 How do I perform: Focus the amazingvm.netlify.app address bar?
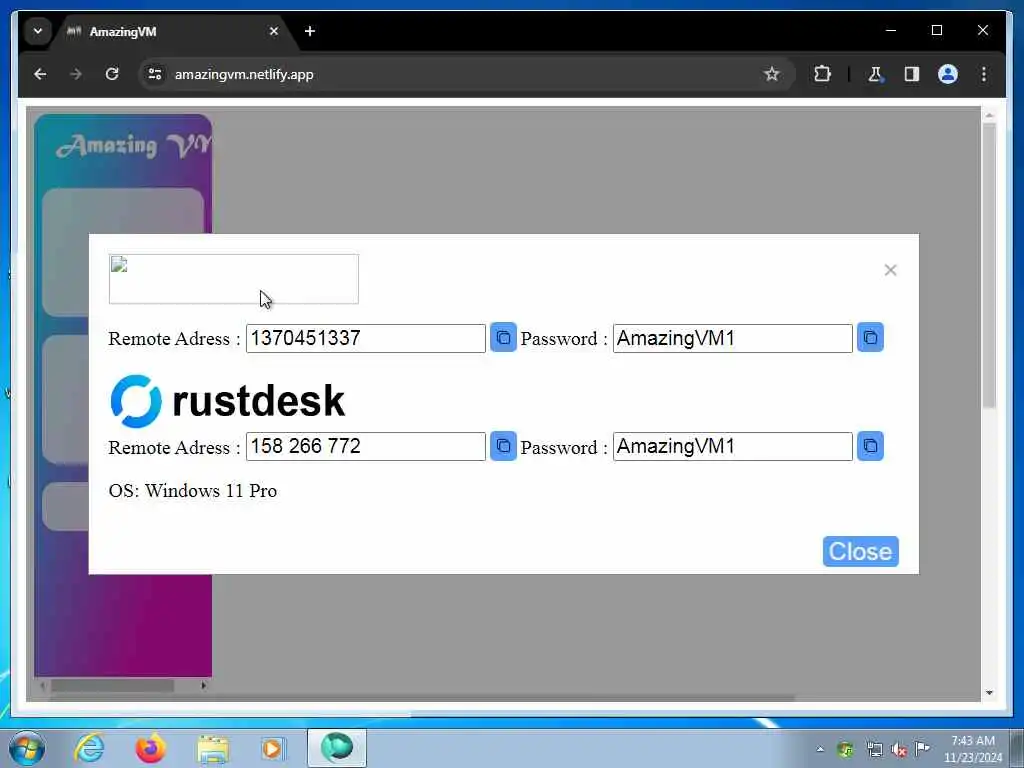coord(457,74)
